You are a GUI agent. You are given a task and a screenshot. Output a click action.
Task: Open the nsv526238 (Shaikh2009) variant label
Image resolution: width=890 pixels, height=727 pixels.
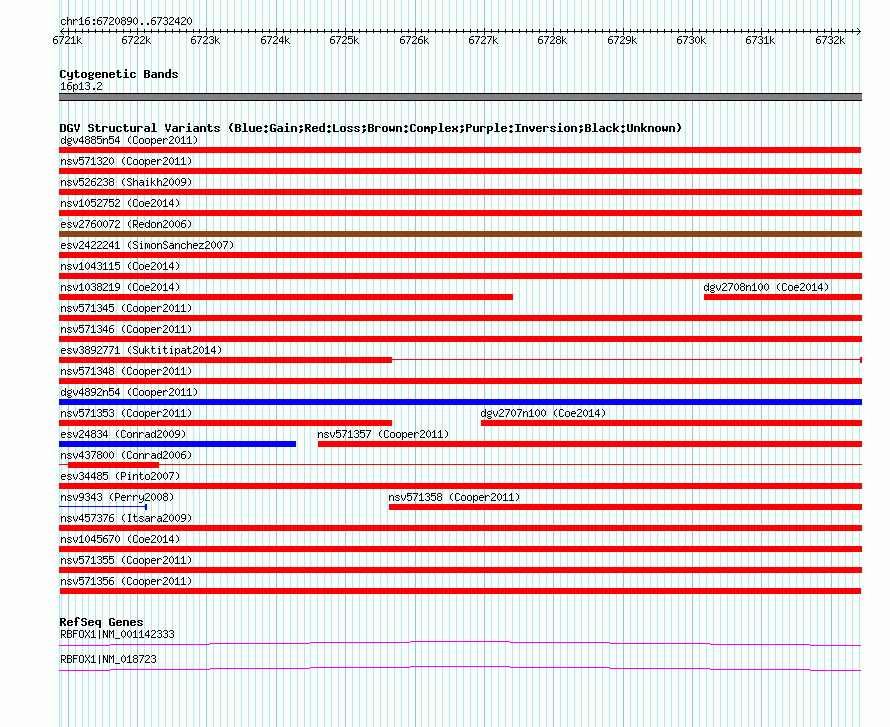(x=126, y=182)
